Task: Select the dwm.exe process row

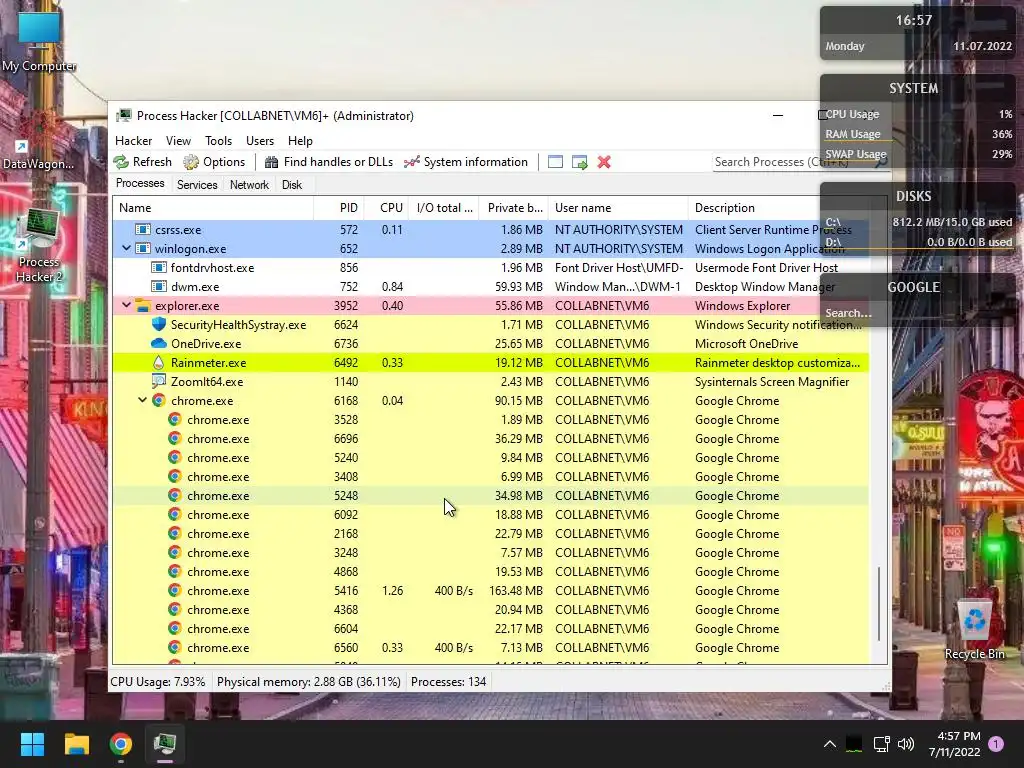Action: coord(490,287)
